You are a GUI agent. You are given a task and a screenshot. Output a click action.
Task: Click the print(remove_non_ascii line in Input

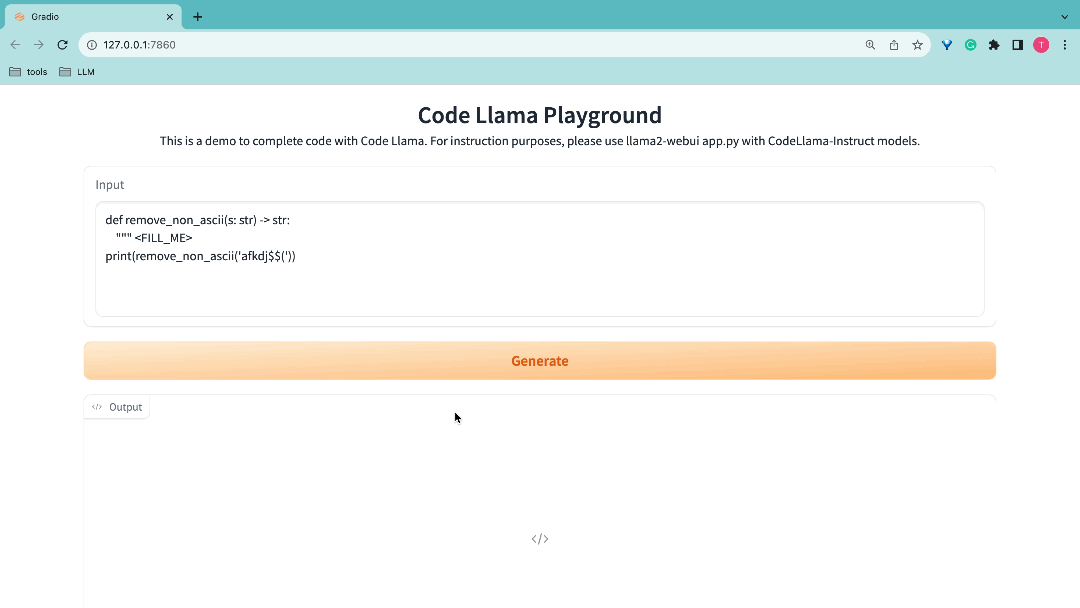coord(200,256)
